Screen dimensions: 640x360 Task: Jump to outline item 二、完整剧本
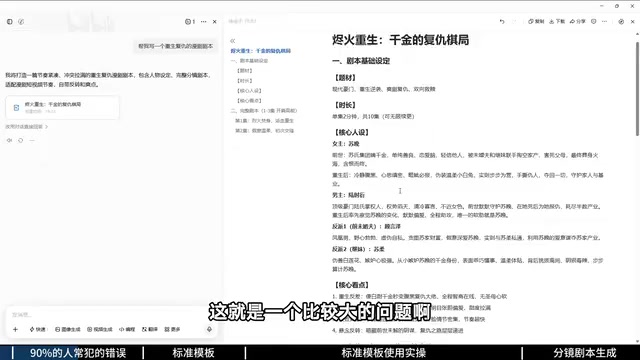(x=264, y=111)
